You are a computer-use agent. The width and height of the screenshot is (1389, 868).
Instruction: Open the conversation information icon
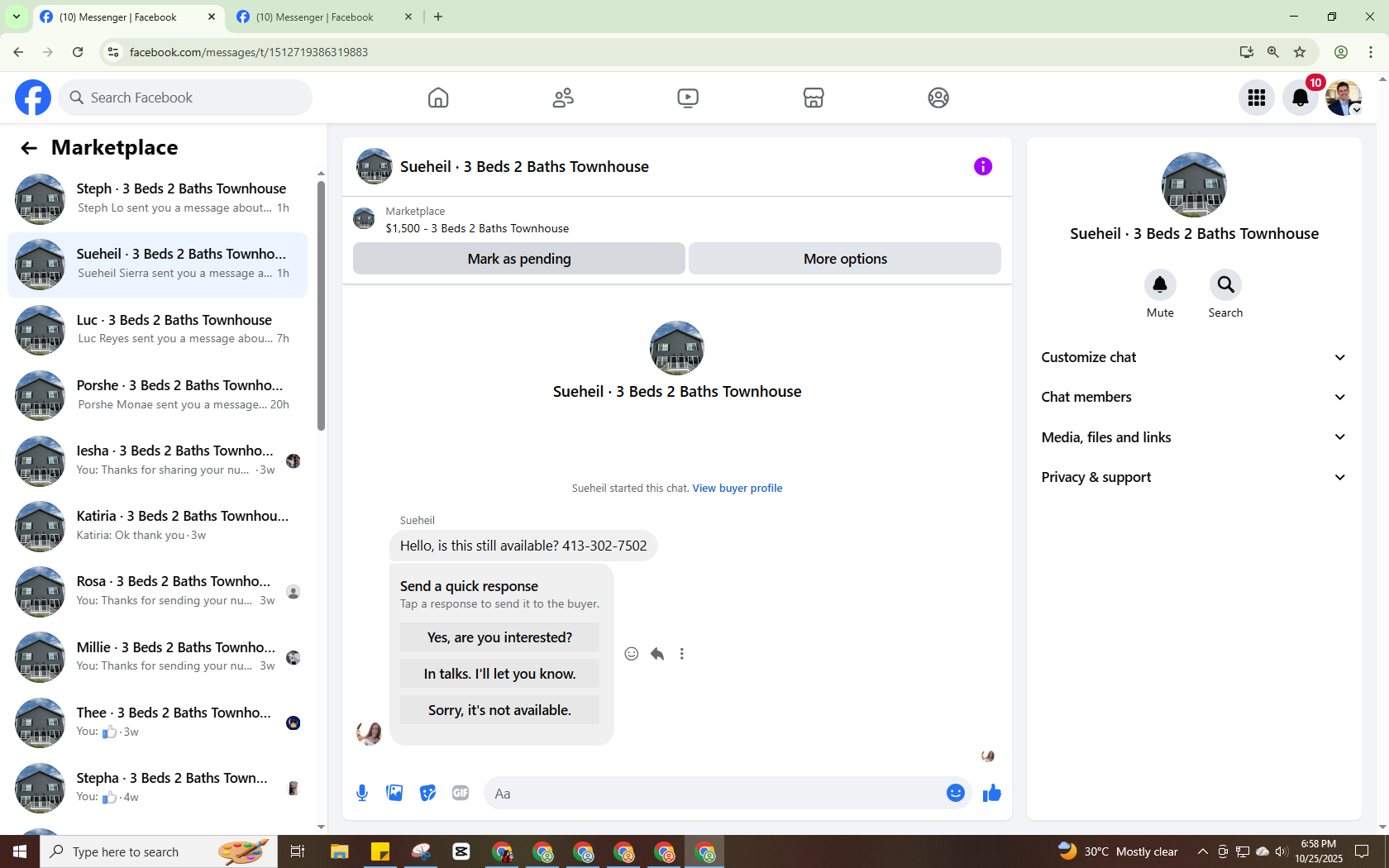point(983,166)
